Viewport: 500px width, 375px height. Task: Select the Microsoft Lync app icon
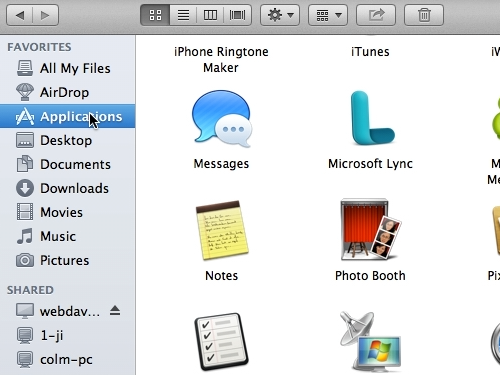[372, 118]
